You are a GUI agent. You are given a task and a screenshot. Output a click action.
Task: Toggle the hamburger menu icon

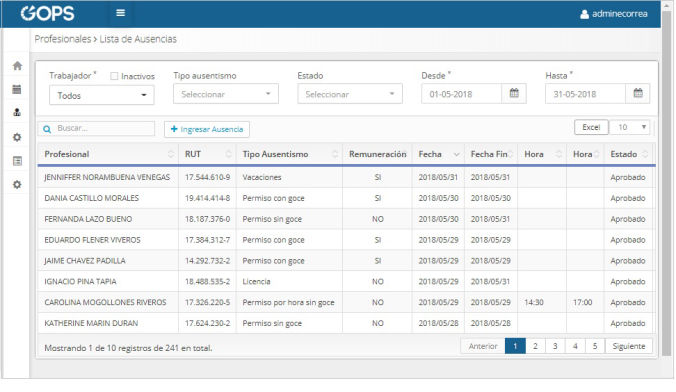[x=121, y=13]
